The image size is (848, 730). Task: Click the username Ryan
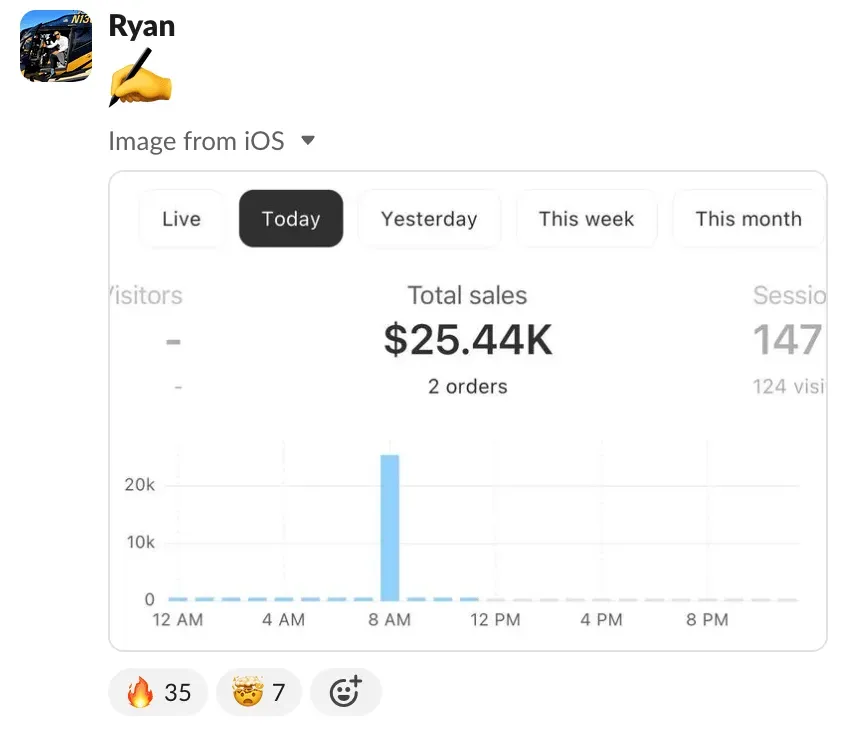[142, 26]
